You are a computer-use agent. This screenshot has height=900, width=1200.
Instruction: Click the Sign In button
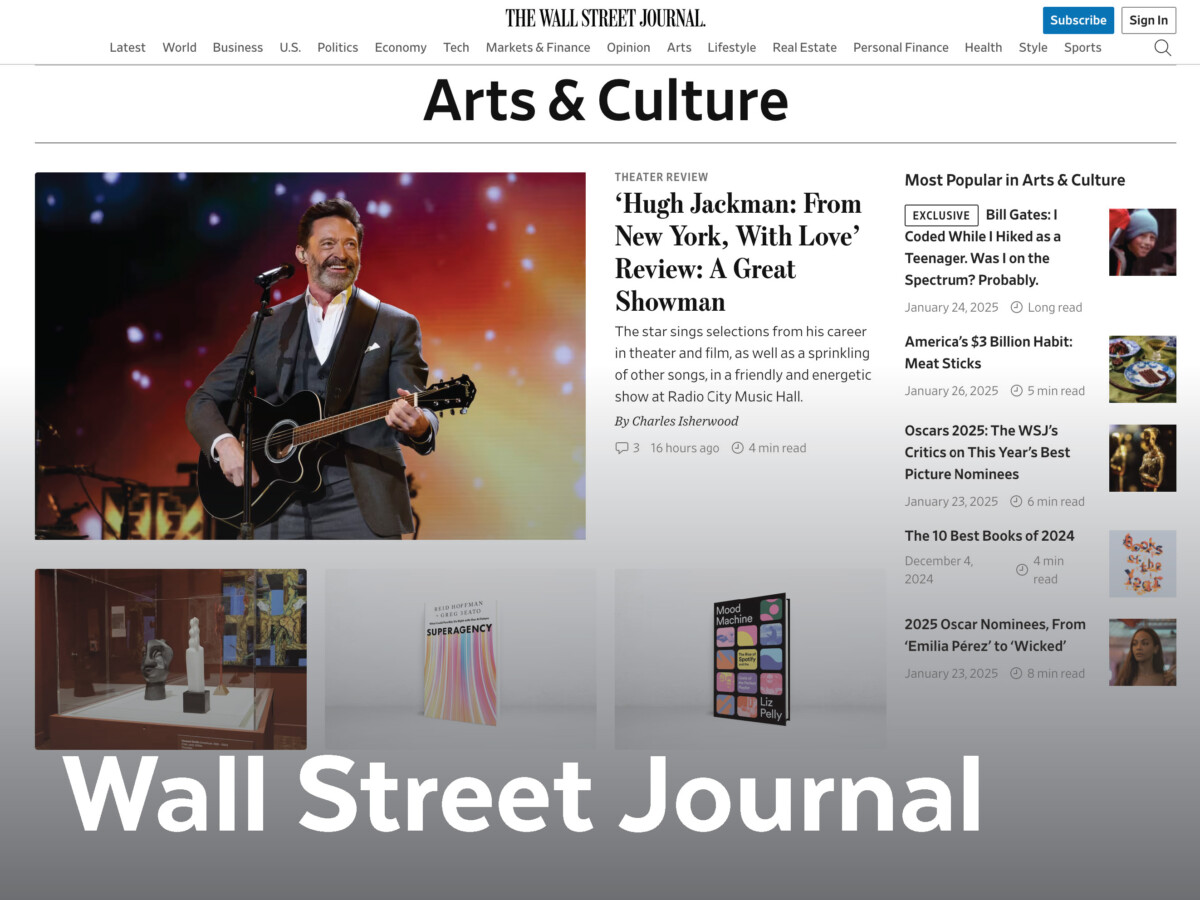click(x=1148, y=20)
